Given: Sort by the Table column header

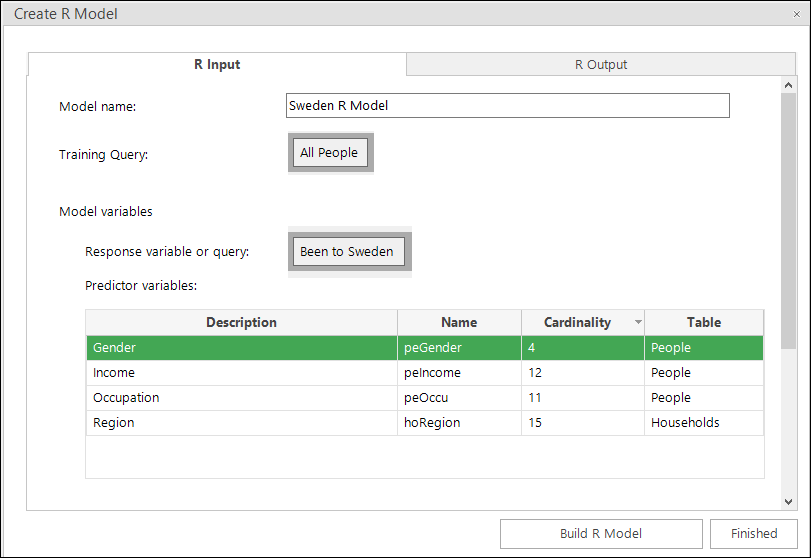Looking at the screenshot, I should (x=704, y=322).
